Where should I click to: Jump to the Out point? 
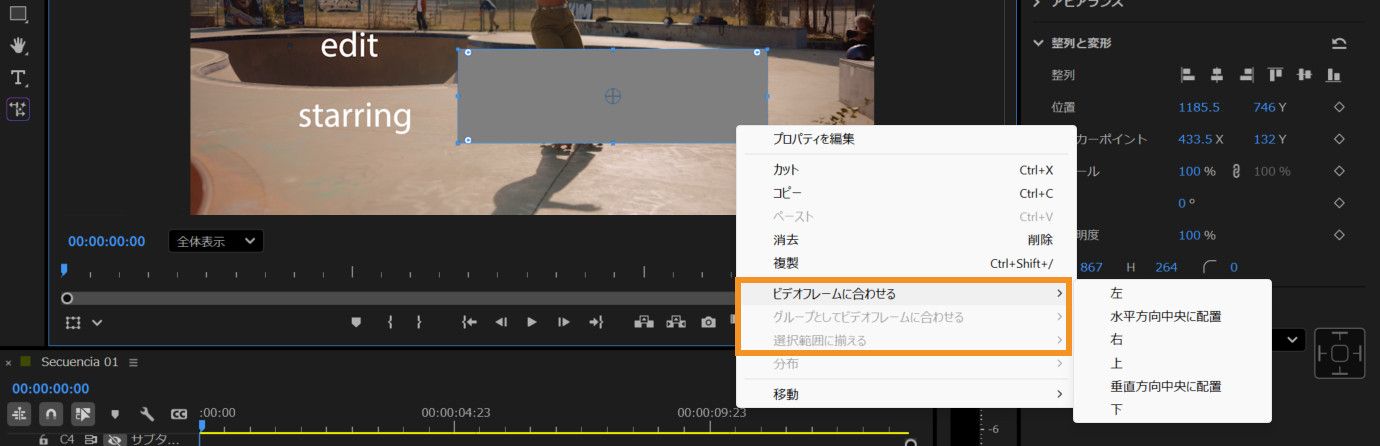(596, 322)
